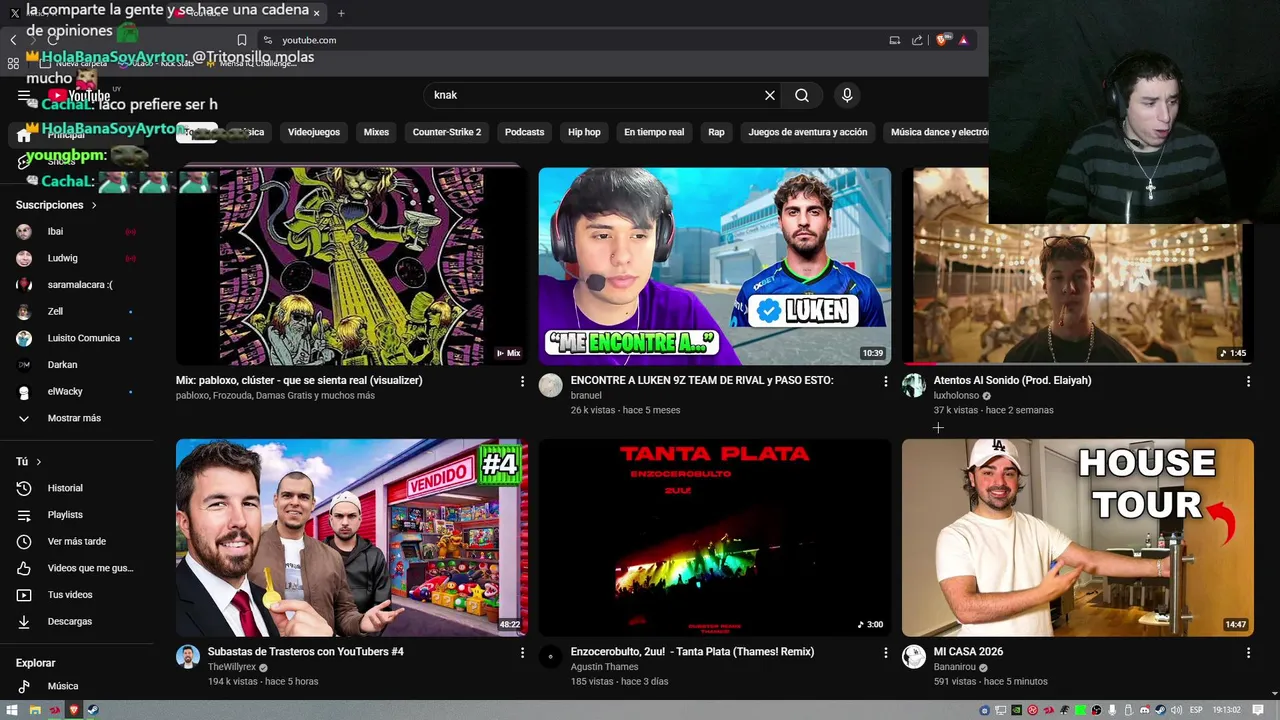Open Ver más tarde in the sidebar
The height and width of the screenshot is (720, 1280).
tap(76, 542)
